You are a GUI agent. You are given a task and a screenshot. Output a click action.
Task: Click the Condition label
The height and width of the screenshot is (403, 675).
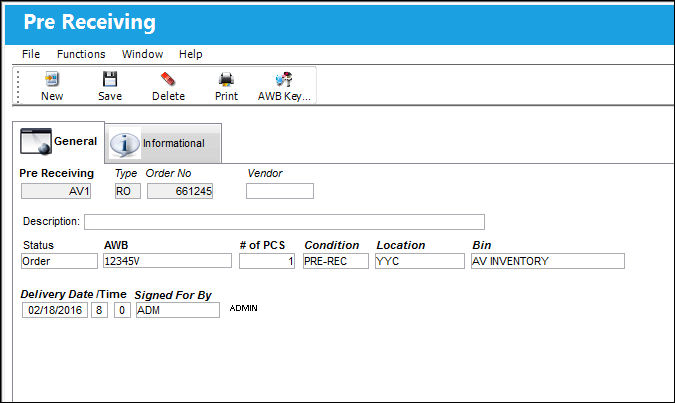331,245
